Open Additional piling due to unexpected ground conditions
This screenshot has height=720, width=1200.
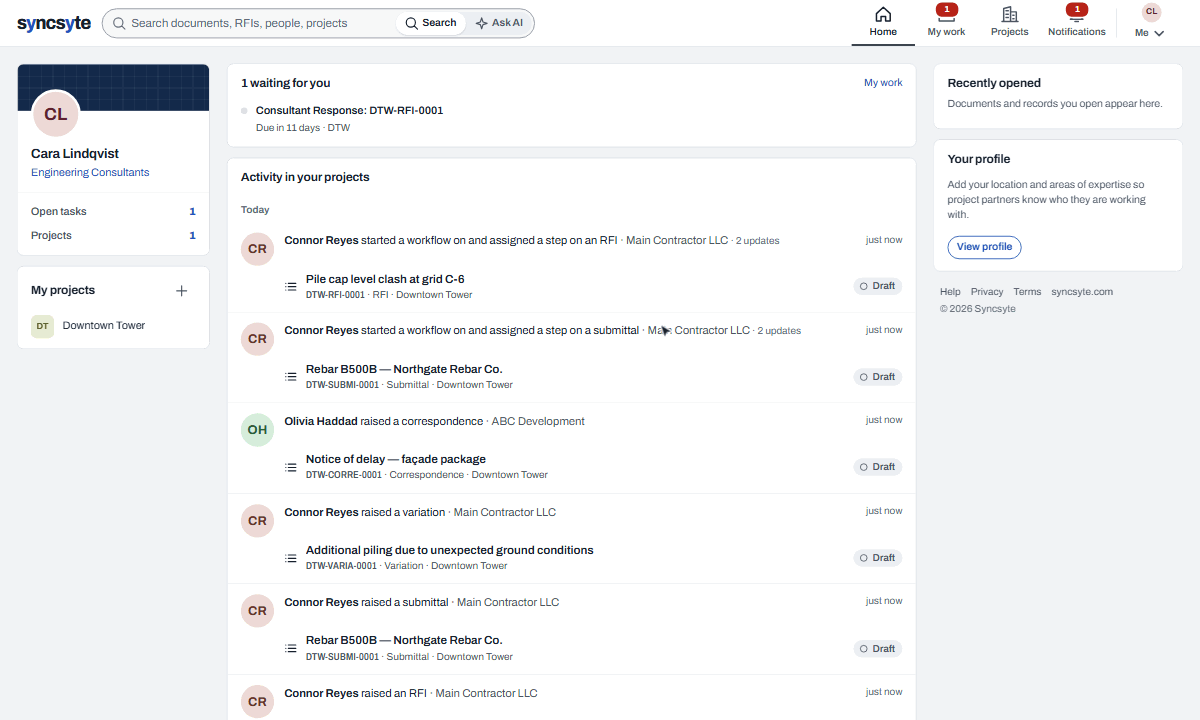tap(450, 550)
